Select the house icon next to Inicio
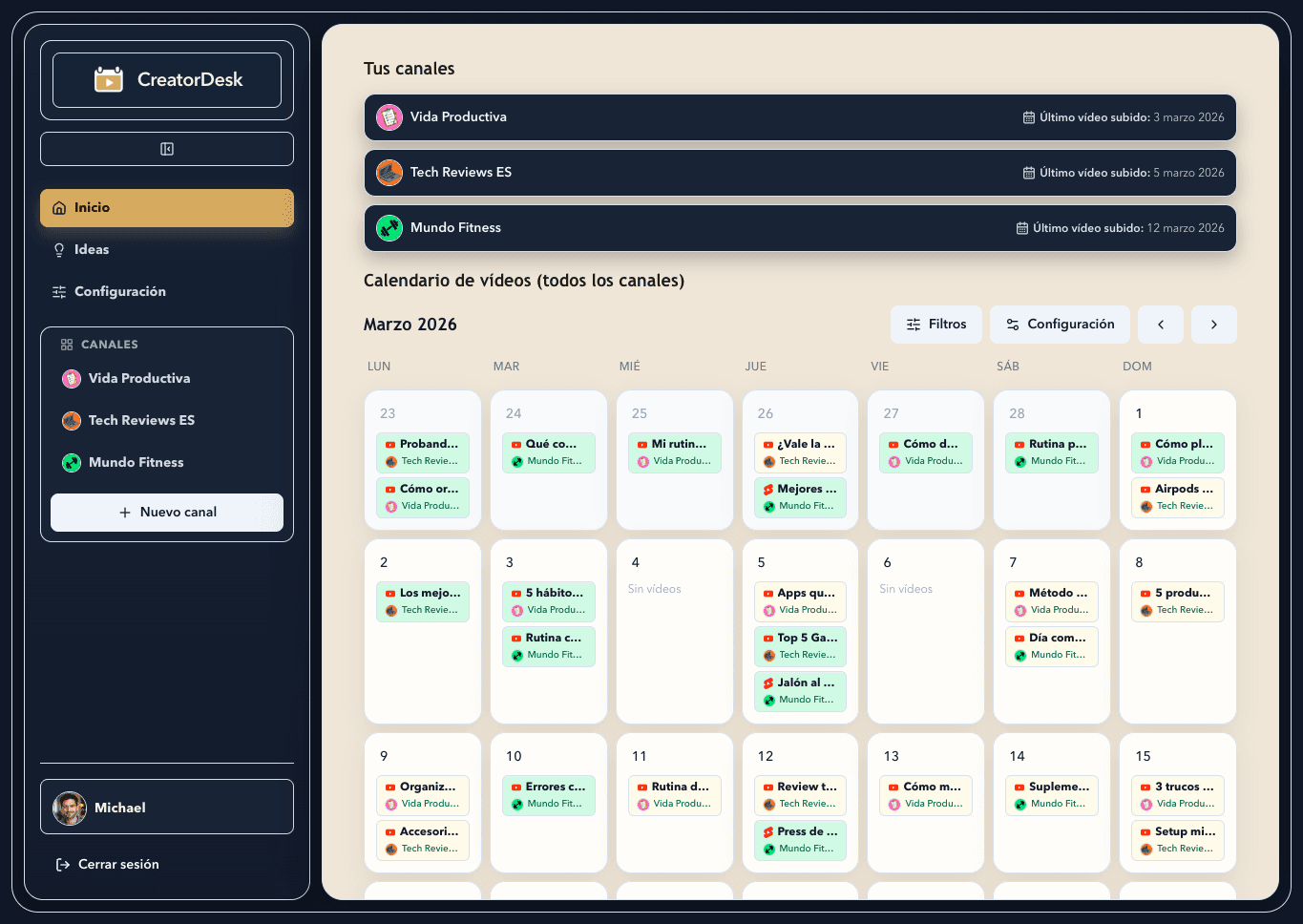Image resolution: width=1303 pixels, height=924 pixels. coord(61,207)
